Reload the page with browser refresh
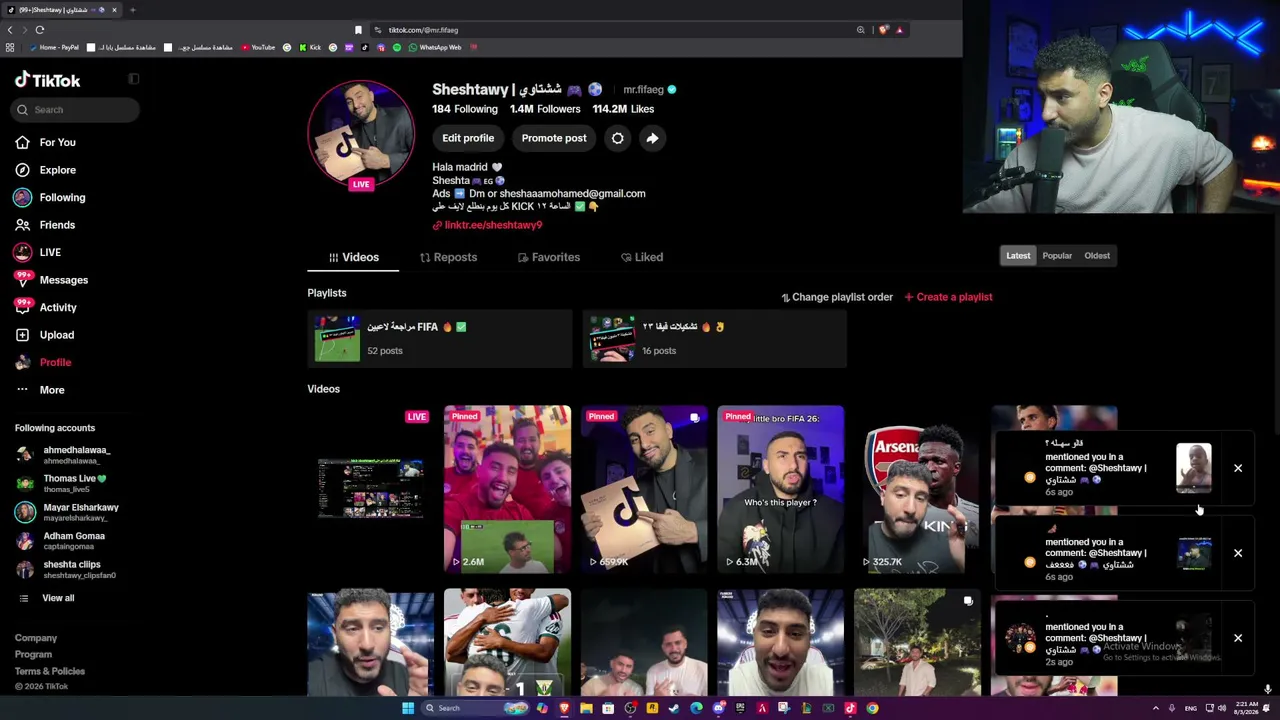Viewport: 1280px width, 720px height. pyautogui.click(x=40, y=30)
